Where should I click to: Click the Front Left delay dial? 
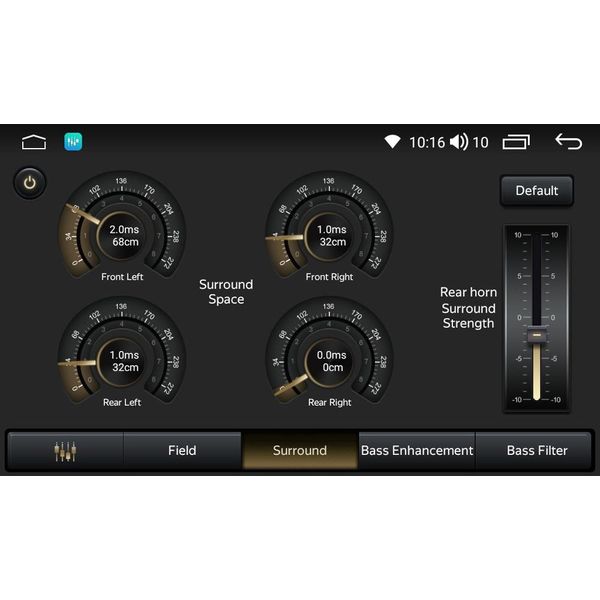[122, 235]
